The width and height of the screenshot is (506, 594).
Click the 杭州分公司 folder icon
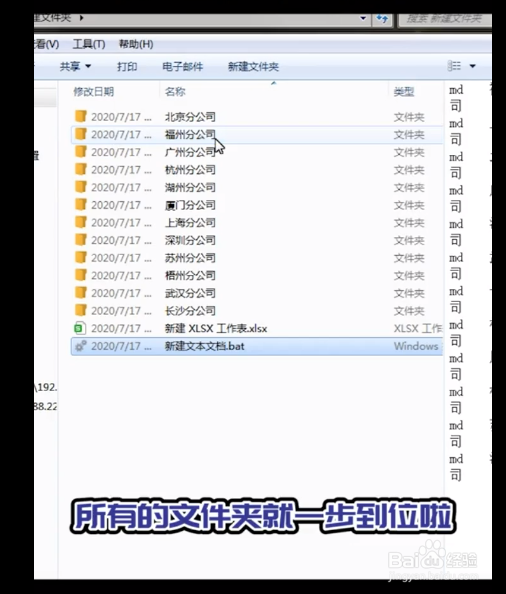click(x=80, y=169)
